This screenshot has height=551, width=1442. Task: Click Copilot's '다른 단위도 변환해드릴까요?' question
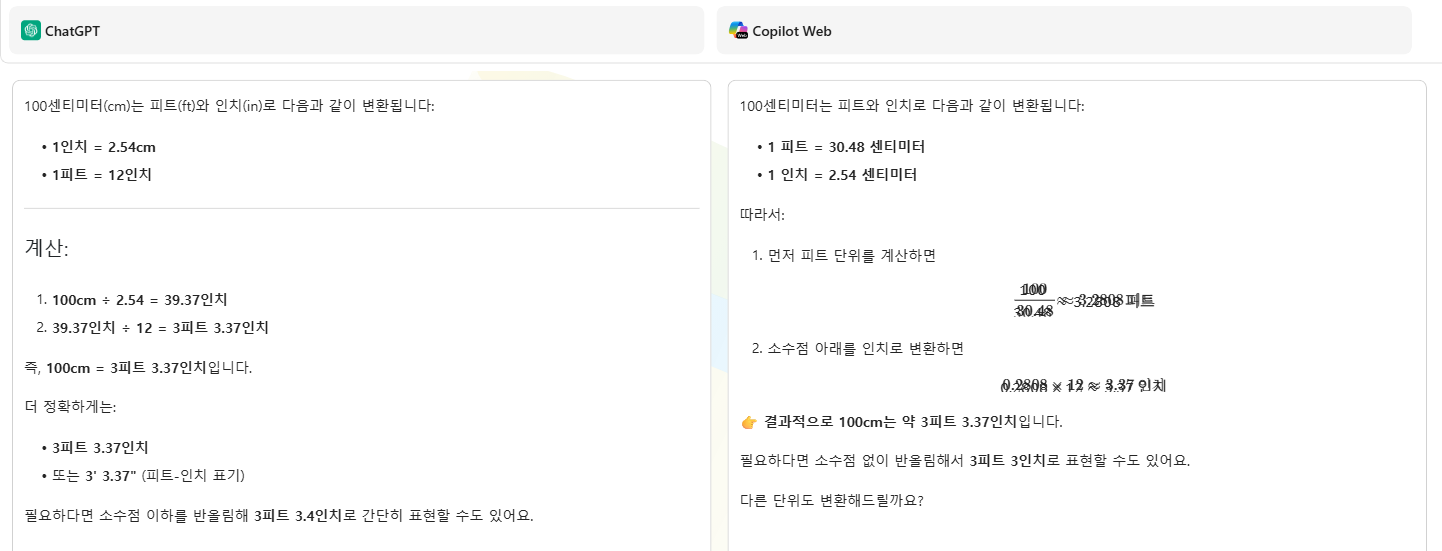(x=831, y=501)
